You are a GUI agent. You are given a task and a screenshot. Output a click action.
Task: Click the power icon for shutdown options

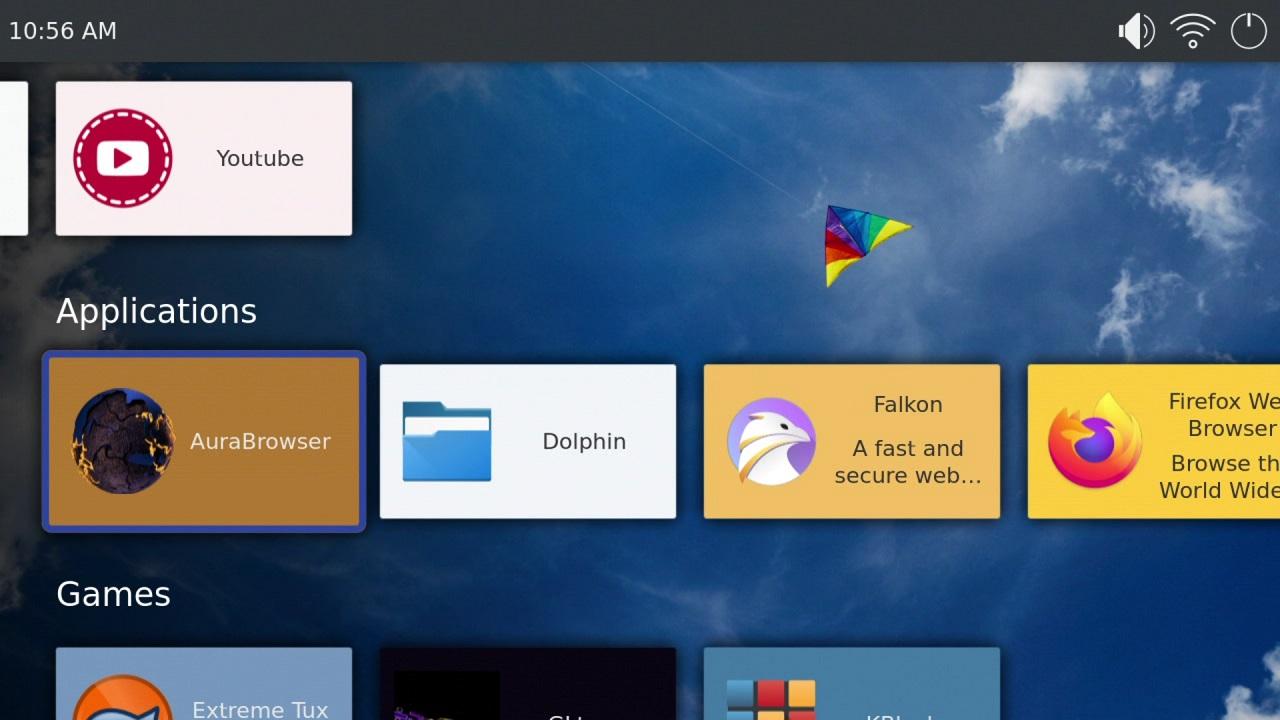click(1248, 31)
